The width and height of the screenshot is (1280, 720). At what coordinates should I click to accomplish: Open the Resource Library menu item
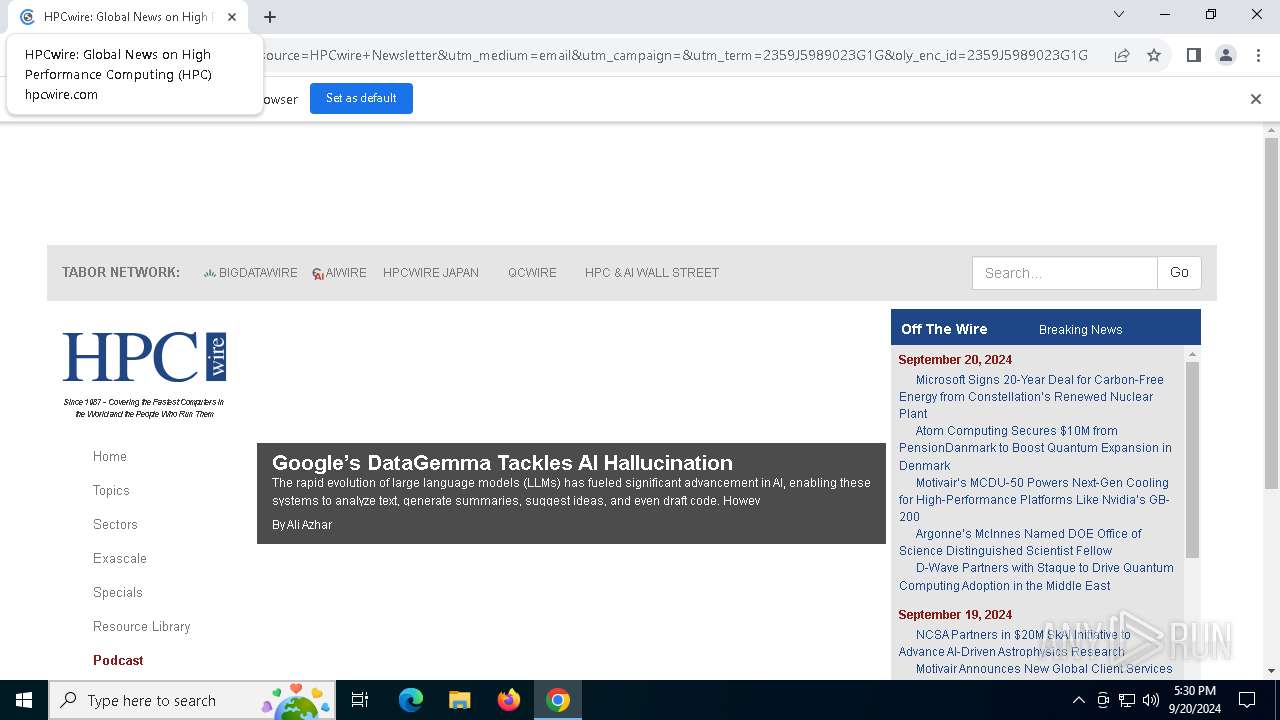coord(141,626)
